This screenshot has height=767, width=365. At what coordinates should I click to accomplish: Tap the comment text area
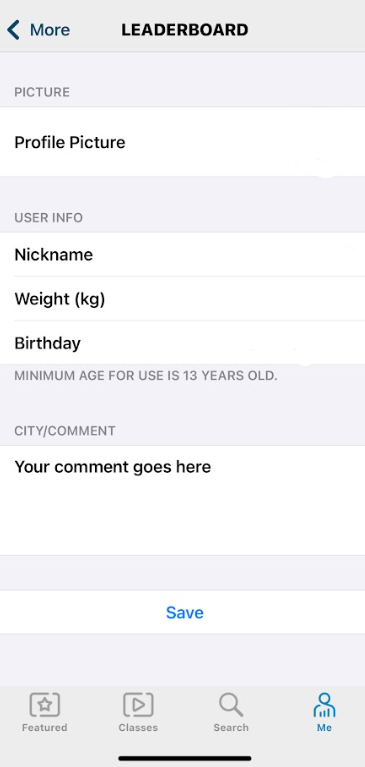182,500
